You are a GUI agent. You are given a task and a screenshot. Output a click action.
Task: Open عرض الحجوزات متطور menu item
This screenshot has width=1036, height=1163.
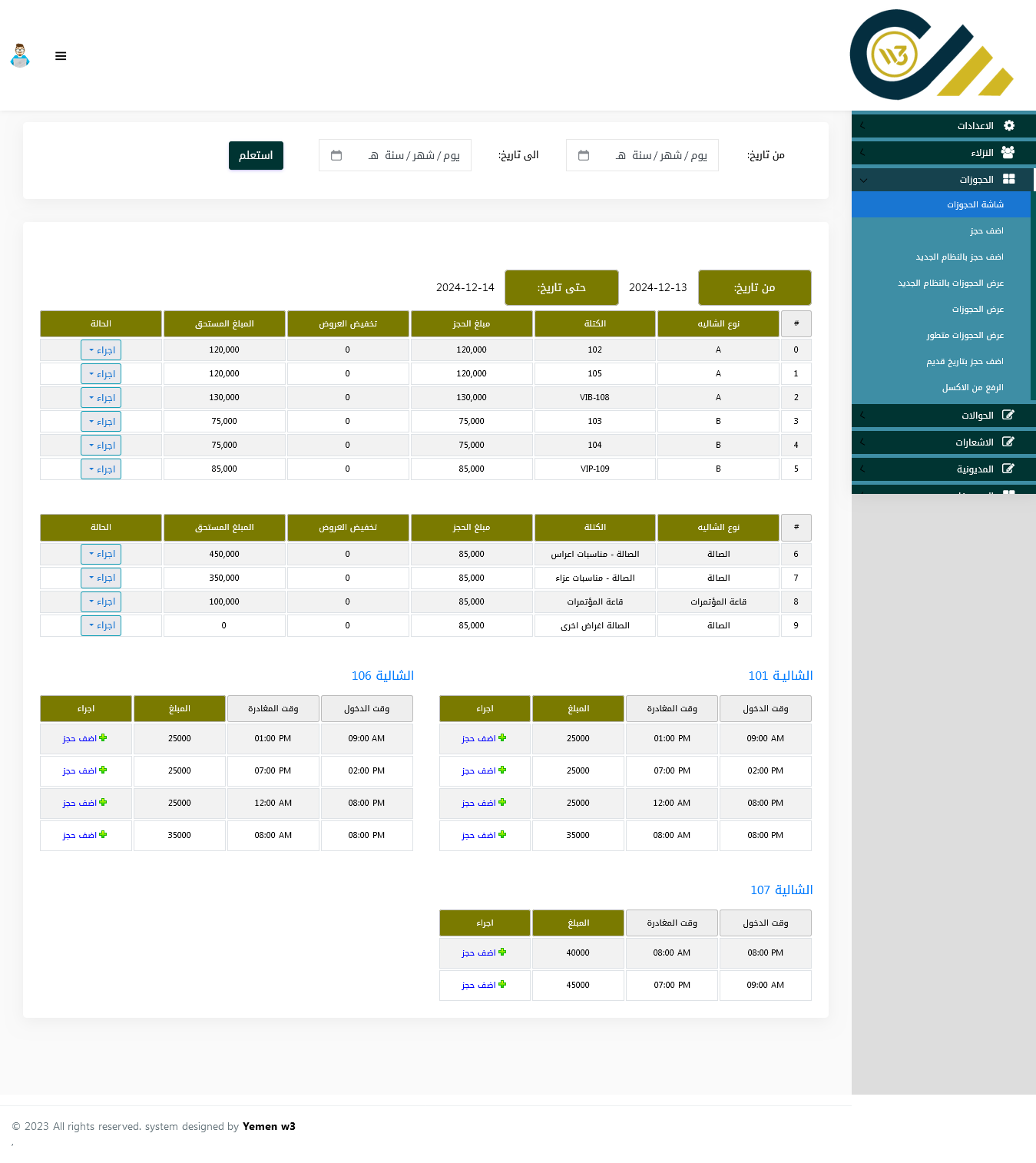(965, 336)
